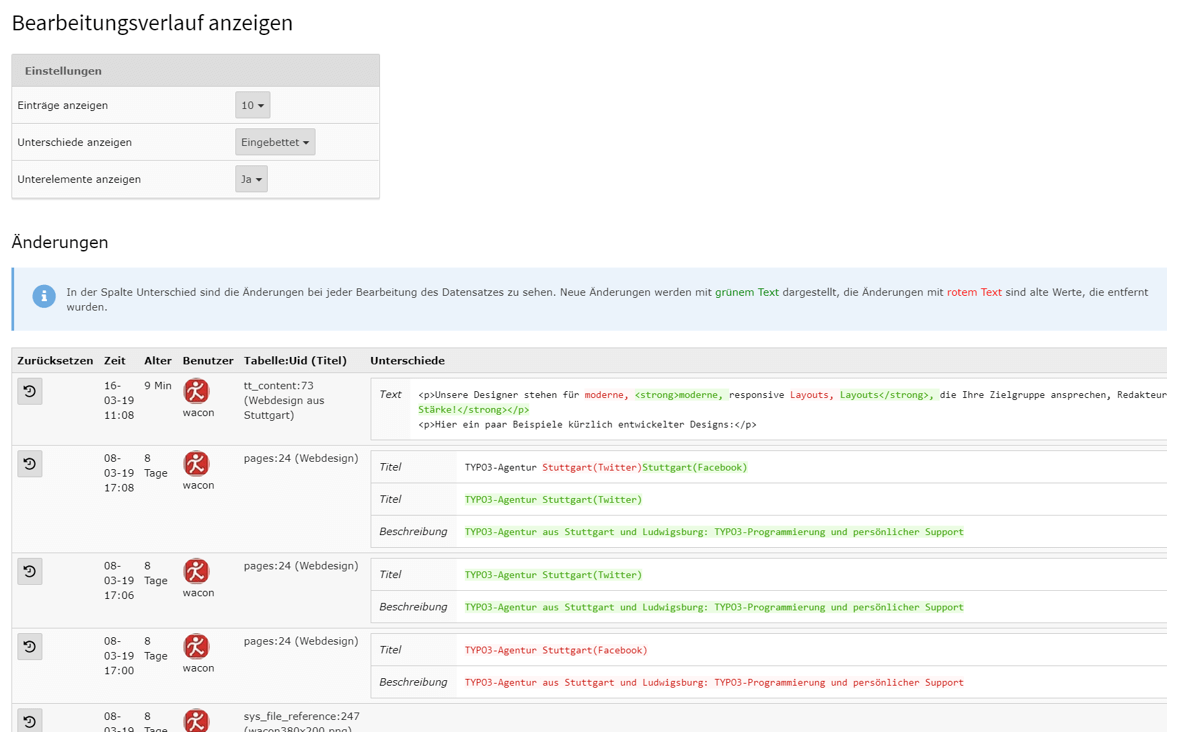Click the rollback icon for the 11:08 entry
The height and width of the screenshot is (749, 1186).
tap(30, 391)
